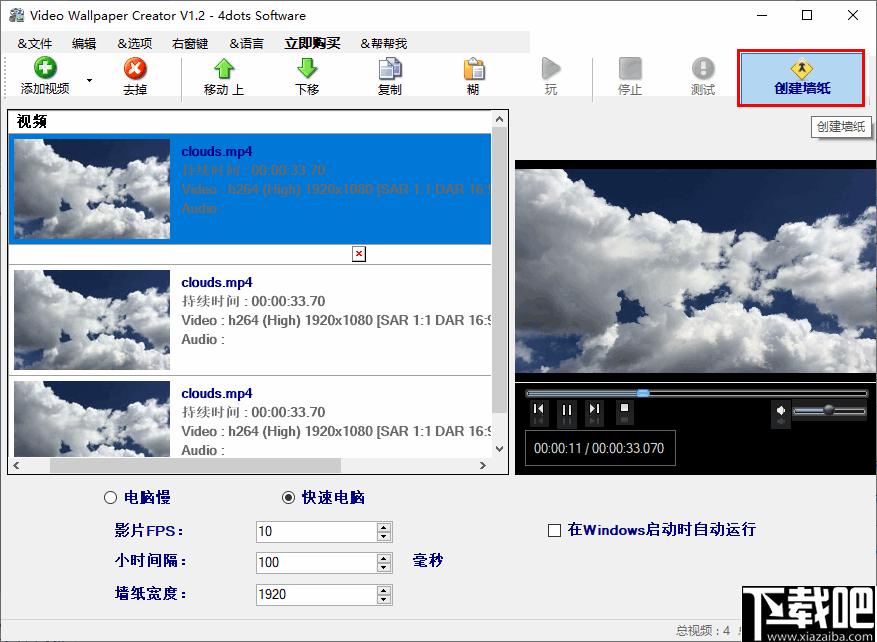Select the 快速电脑 radio button
Image resolution: width=877 pixels, height=642 pixels.
click(288, 498)
